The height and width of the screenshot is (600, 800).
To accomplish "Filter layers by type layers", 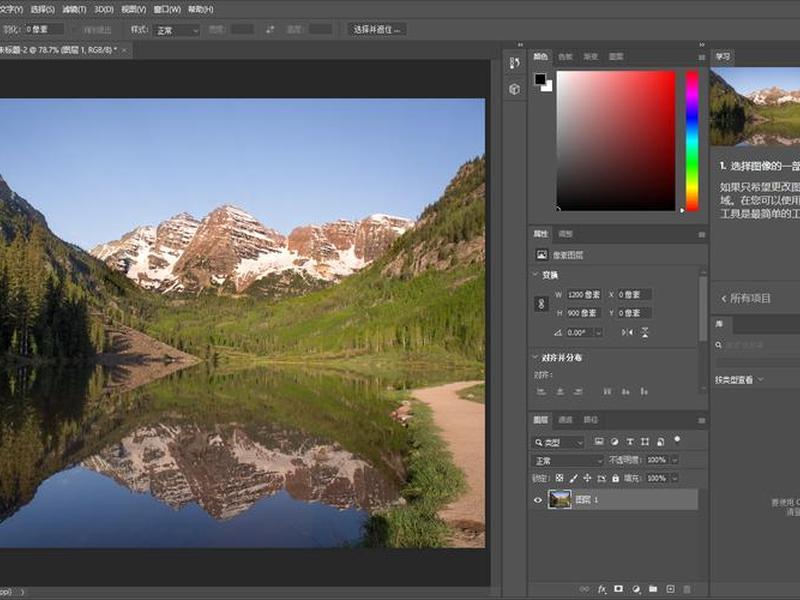I will 630,441.
